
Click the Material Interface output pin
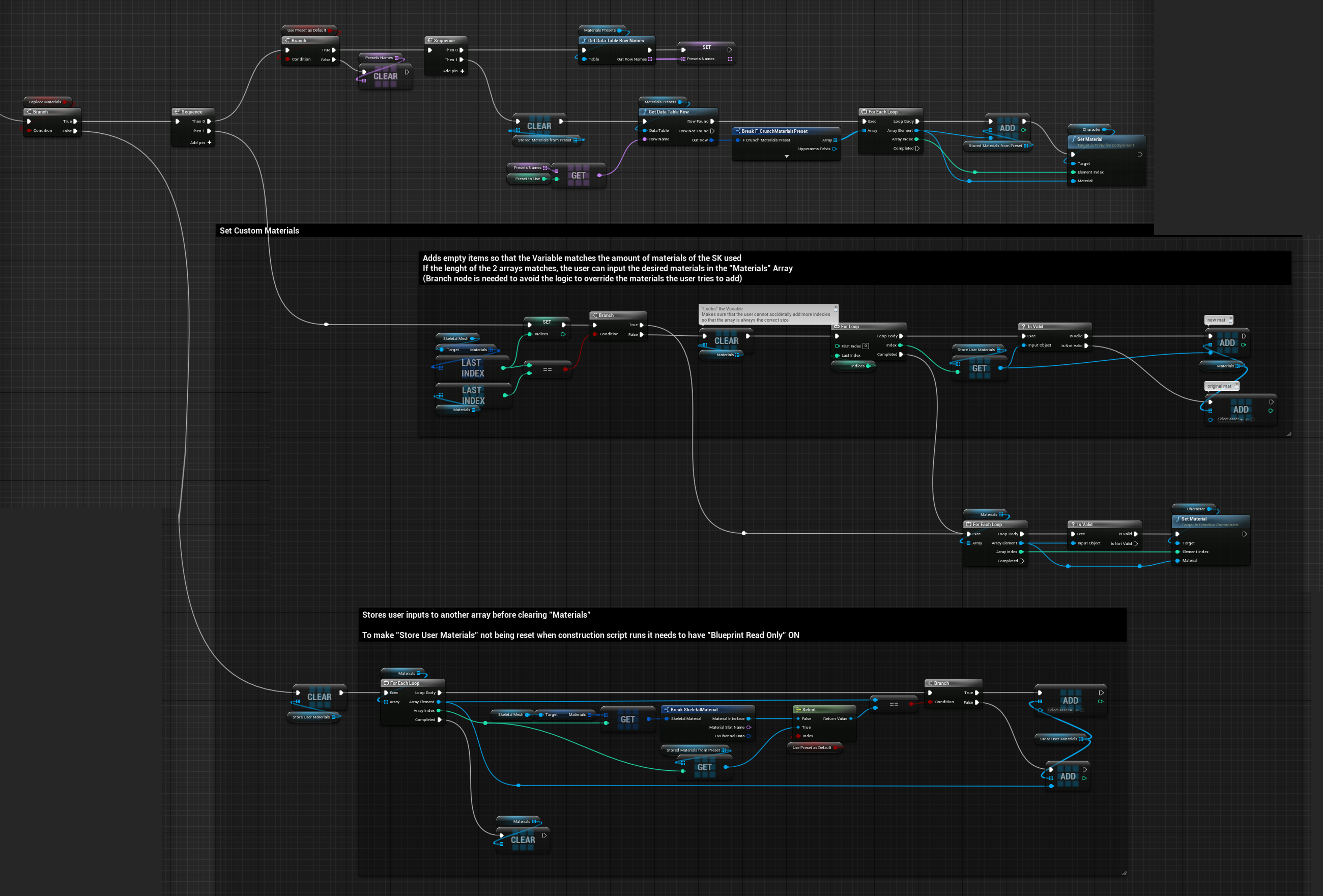coord(749,719)
